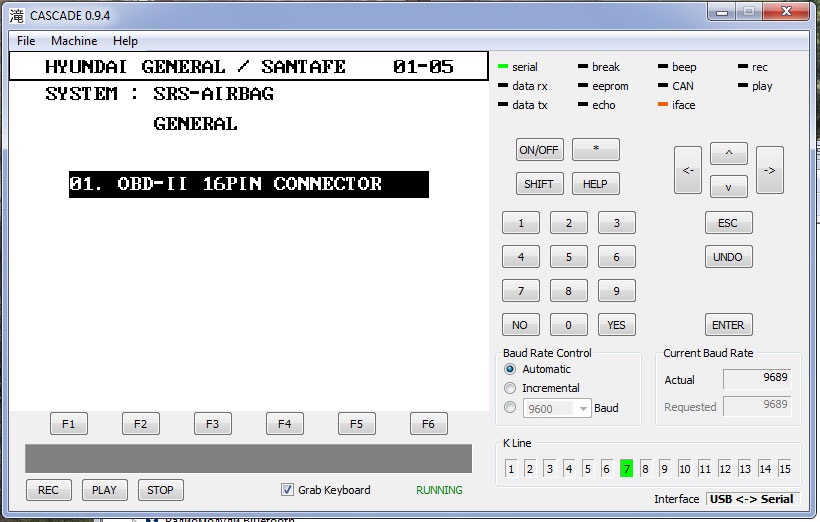Click keypad digit 1

[521, 223]
